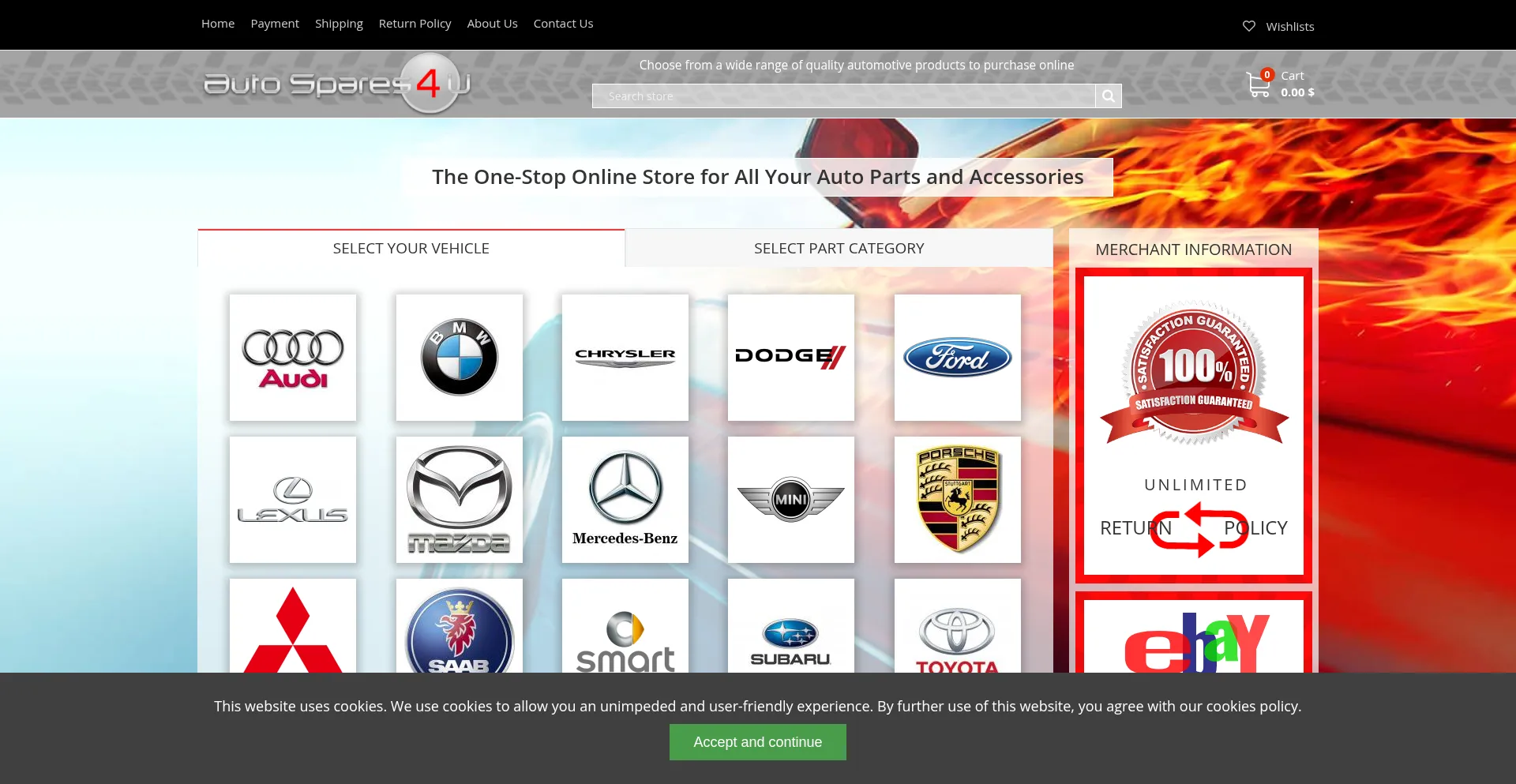Open Return Policy in top menu
Viewport: 1516px width, 784px height.
[415, 24]
